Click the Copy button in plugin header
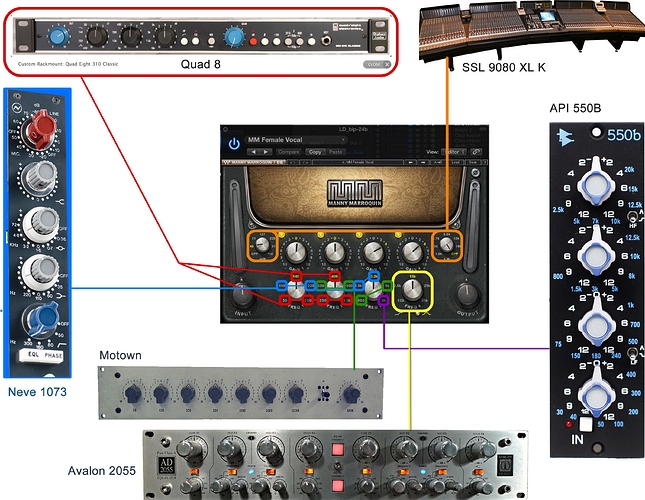The image size is (645, 500). point(315,152)
